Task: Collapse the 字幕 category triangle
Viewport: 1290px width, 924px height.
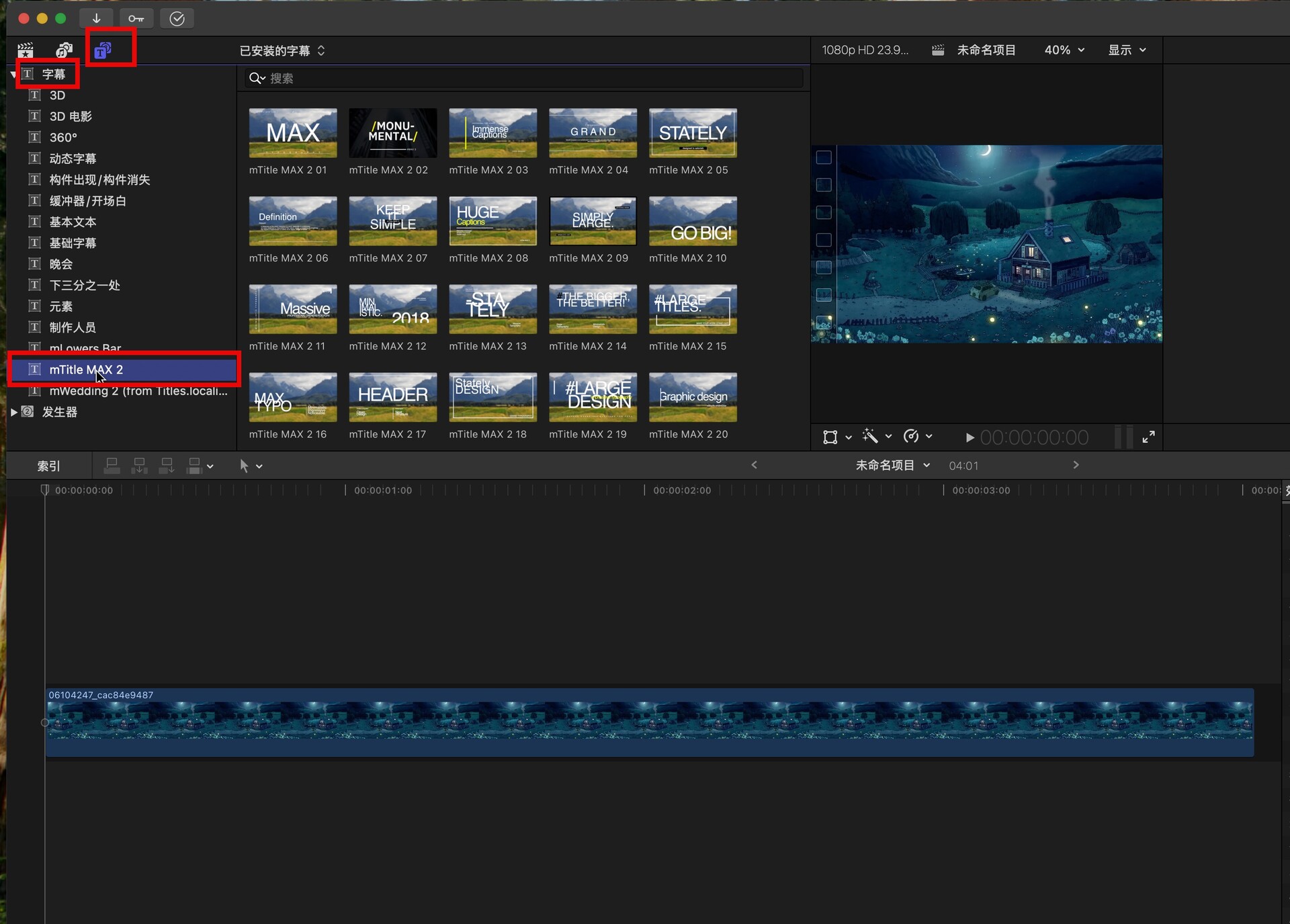Action: [13, 75]
